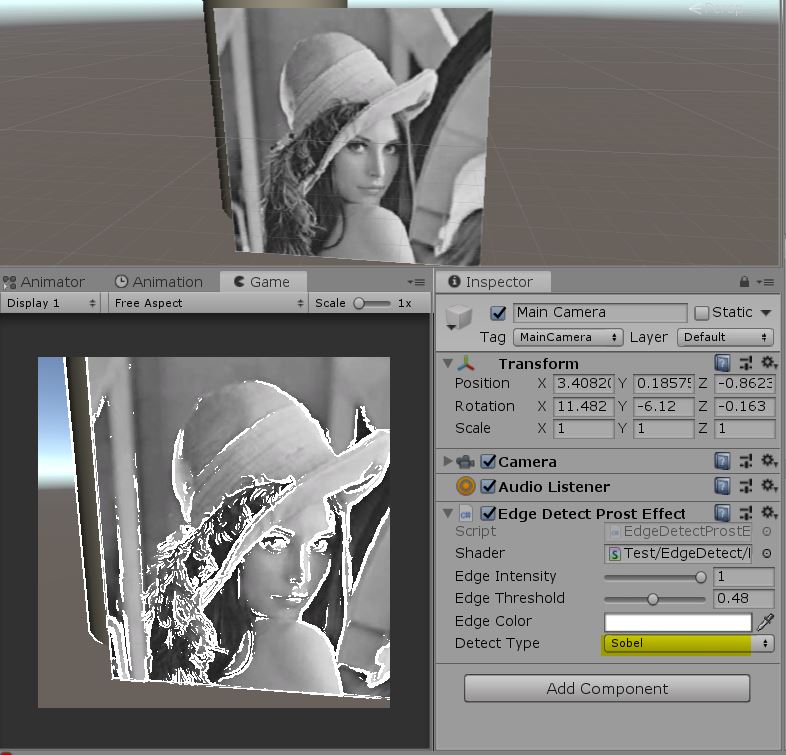This screenshot has width=786, height=755.
Task: Open Camera gear settings menu
Action: click(768, 461)
